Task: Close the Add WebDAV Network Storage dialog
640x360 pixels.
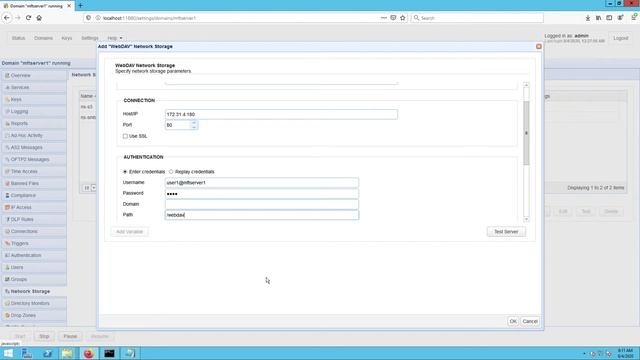Action: tap(539, 47)
